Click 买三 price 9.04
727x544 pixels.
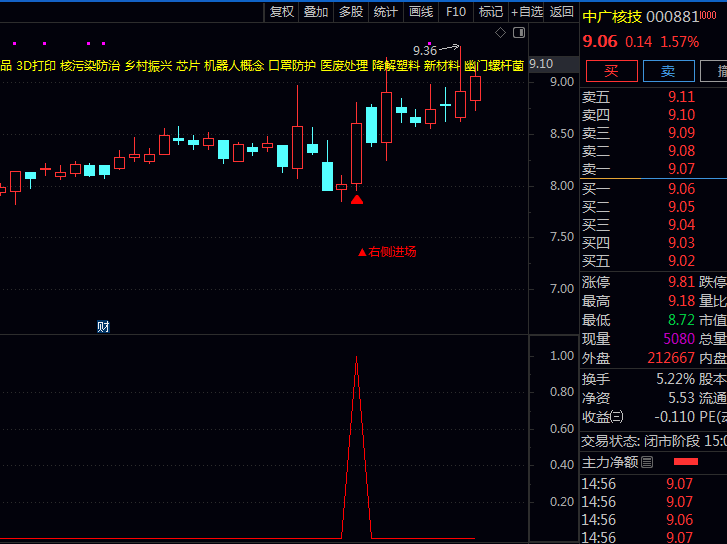pos(682,225)
